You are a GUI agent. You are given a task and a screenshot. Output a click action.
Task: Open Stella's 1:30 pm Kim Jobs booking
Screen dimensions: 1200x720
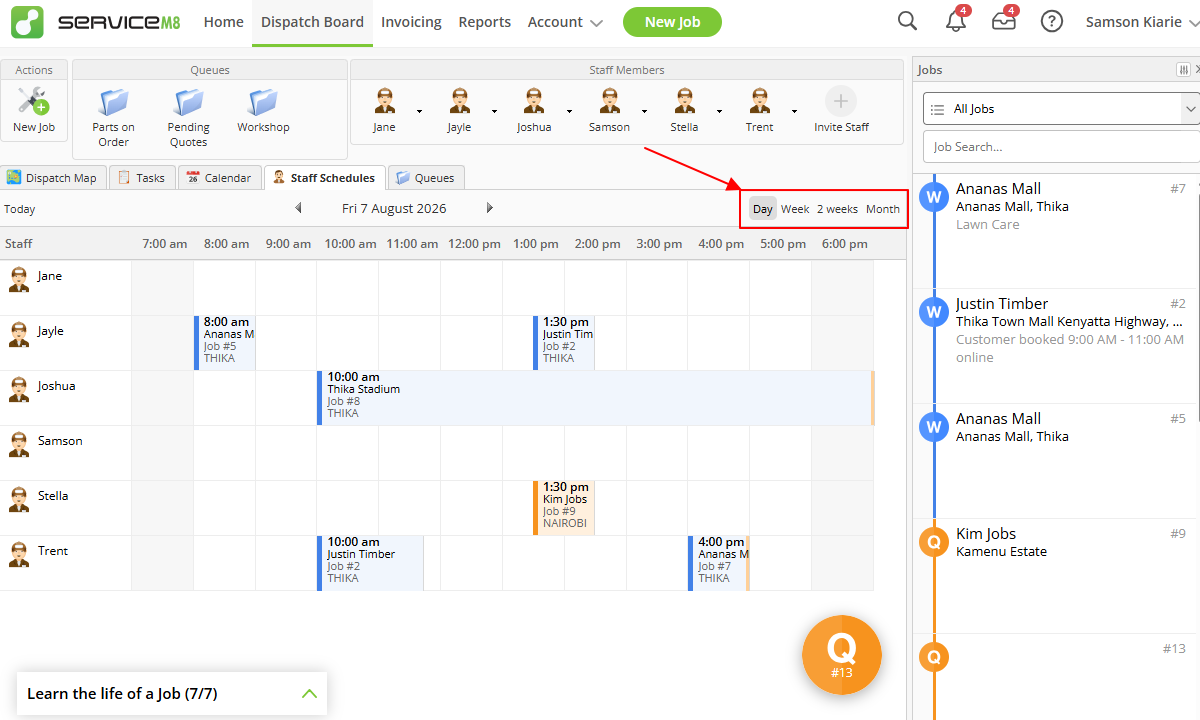564,508
